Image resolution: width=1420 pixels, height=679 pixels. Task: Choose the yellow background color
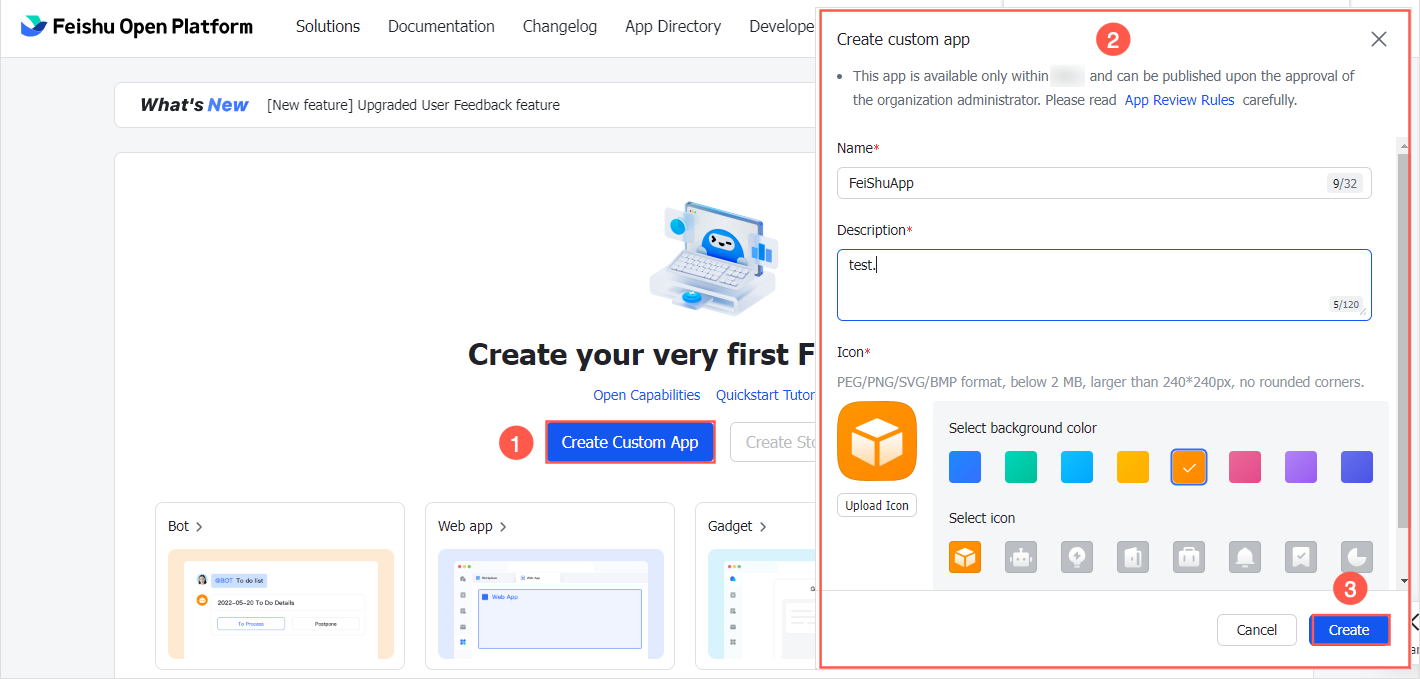[1133, 467]
